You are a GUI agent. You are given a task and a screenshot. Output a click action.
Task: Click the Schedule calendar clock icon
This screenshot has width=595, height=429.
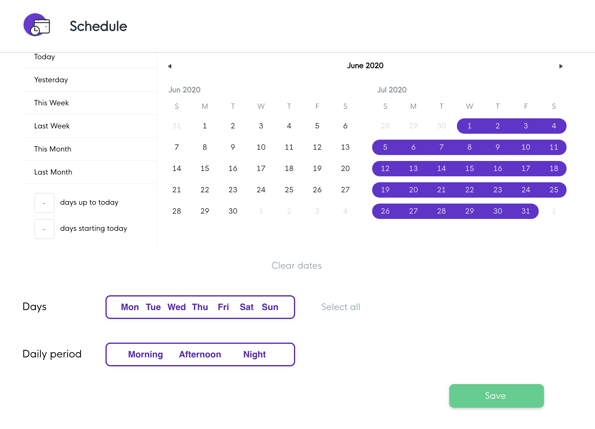click(x=37, y=25)
